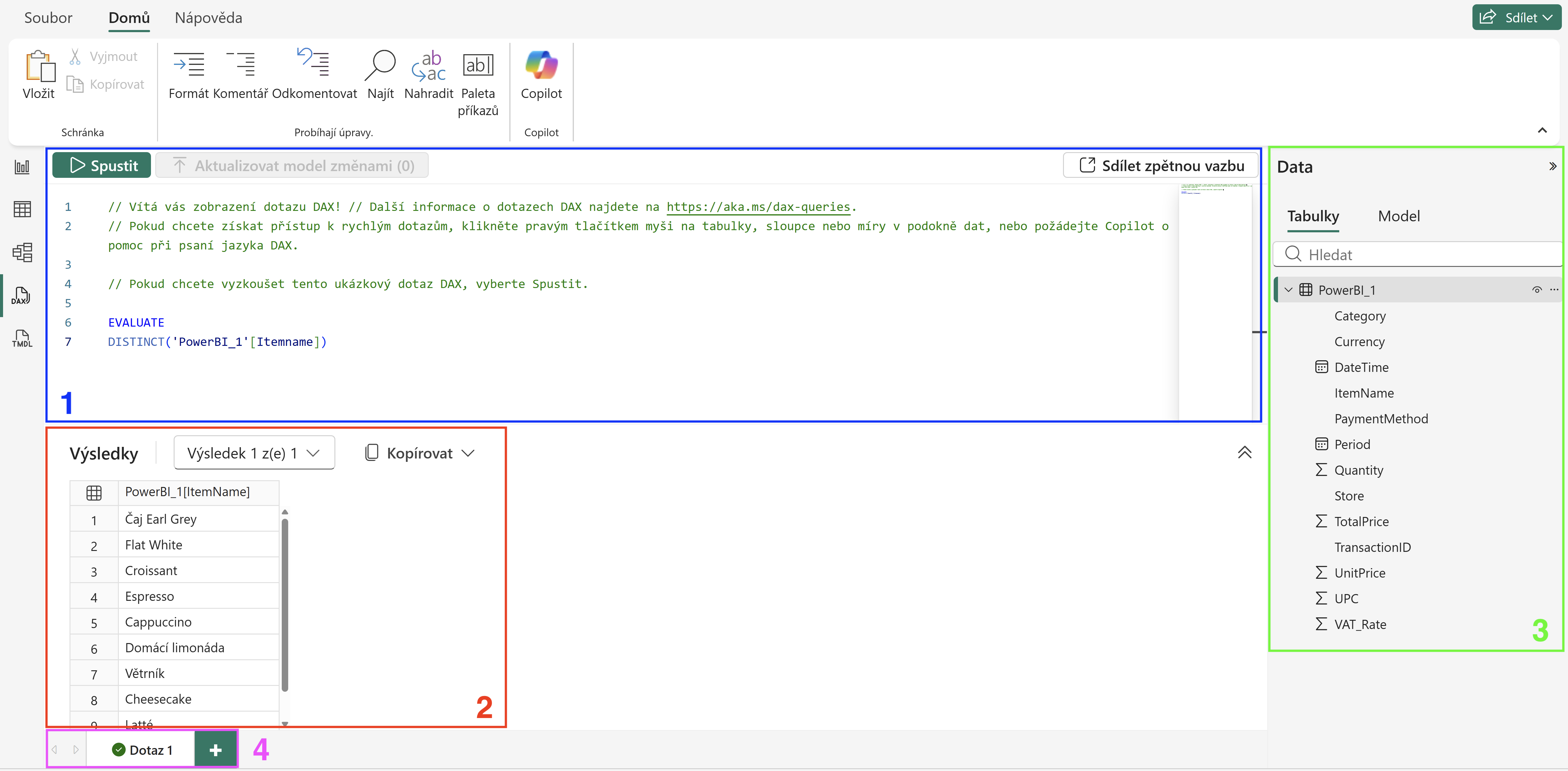Click Sdílet zpětnou vazbu button
This screenshot has width=1568, height=771.
pos(1161,166)
